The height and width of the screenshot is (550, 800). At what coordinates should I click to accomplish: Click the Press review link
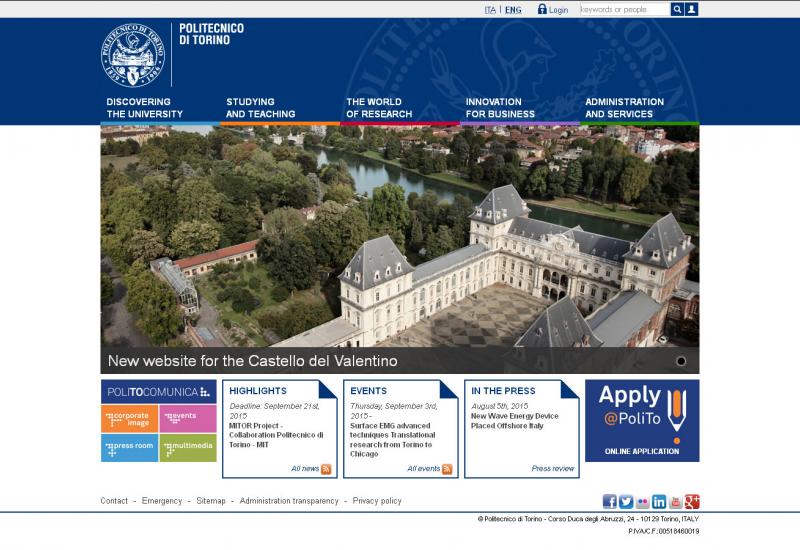(553, 468)
